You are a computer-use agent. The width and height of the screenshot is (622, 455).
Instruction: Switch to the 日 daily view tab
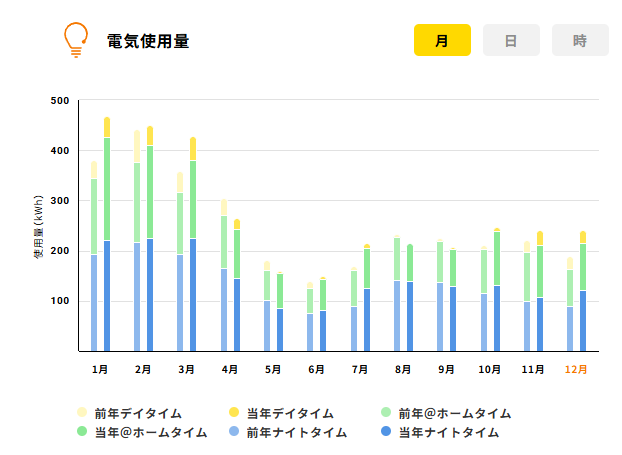[x=511, y=40]
